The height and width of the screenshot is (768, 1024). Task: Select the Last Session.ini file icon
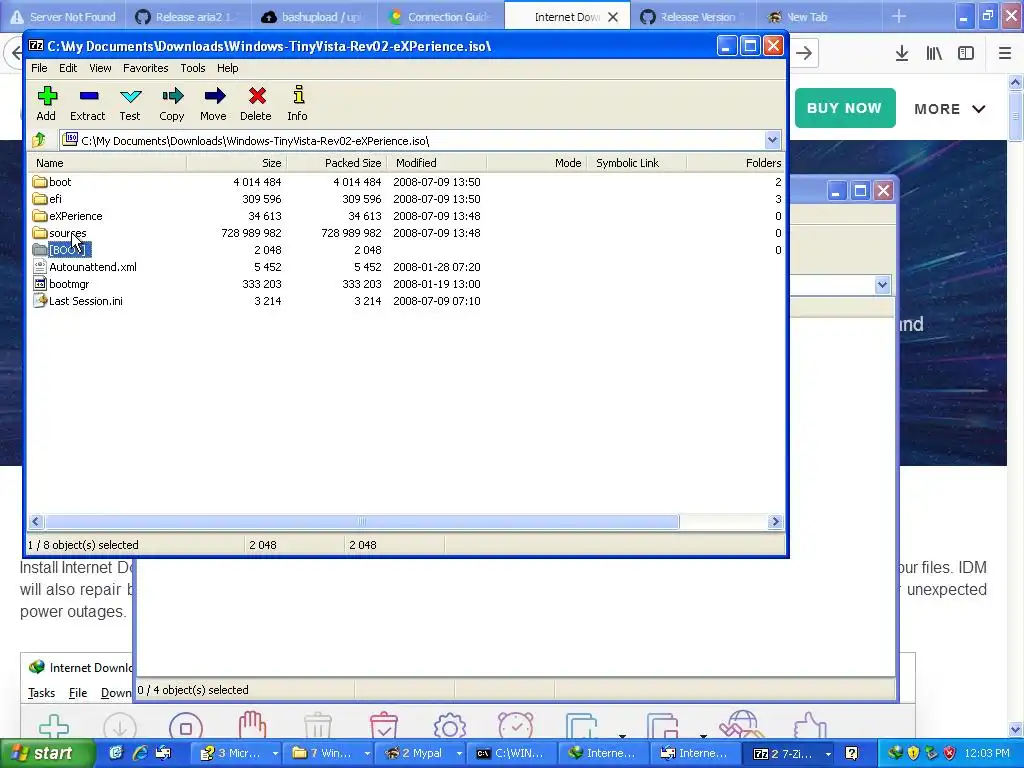tap(40, 301)
